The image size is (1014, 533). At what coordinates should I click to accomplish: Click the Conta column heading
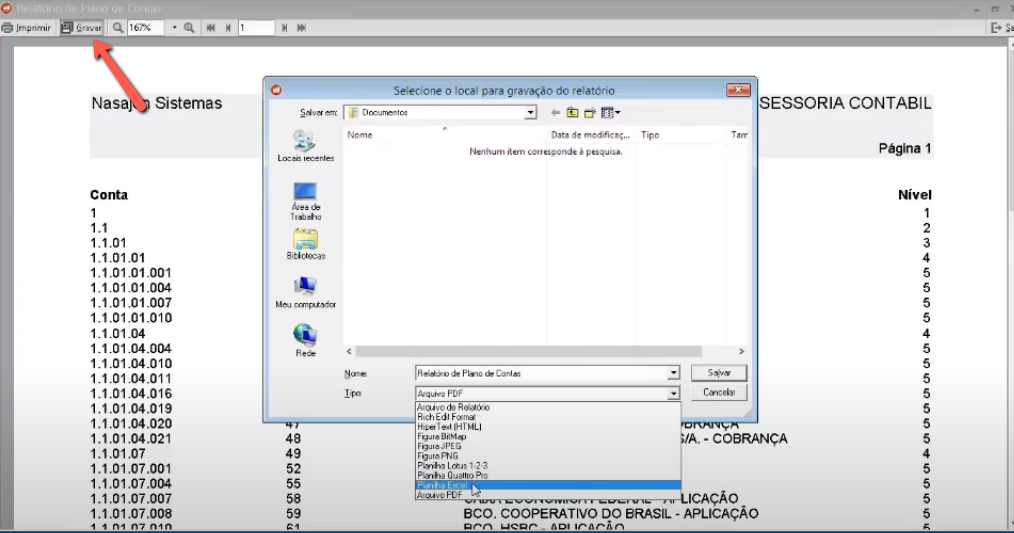point(109,195)
